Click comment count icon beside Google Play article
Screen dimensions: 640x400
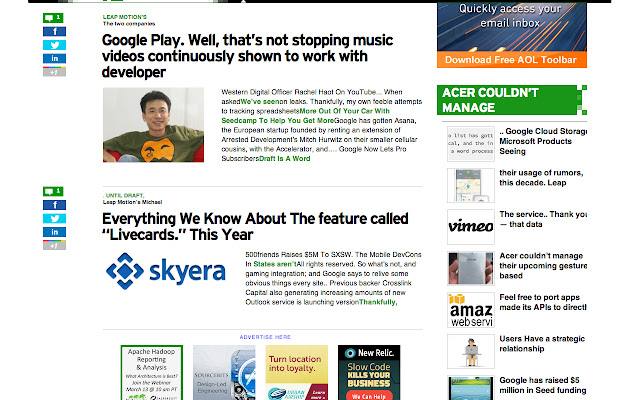point(53,18)
